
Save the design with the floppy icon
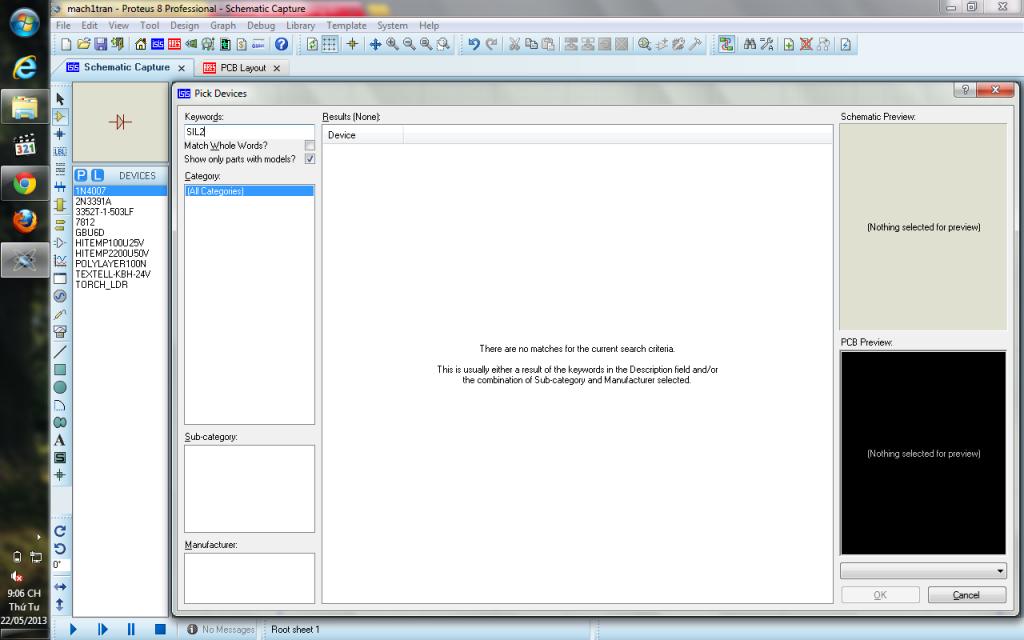click(x=101, y=44)
